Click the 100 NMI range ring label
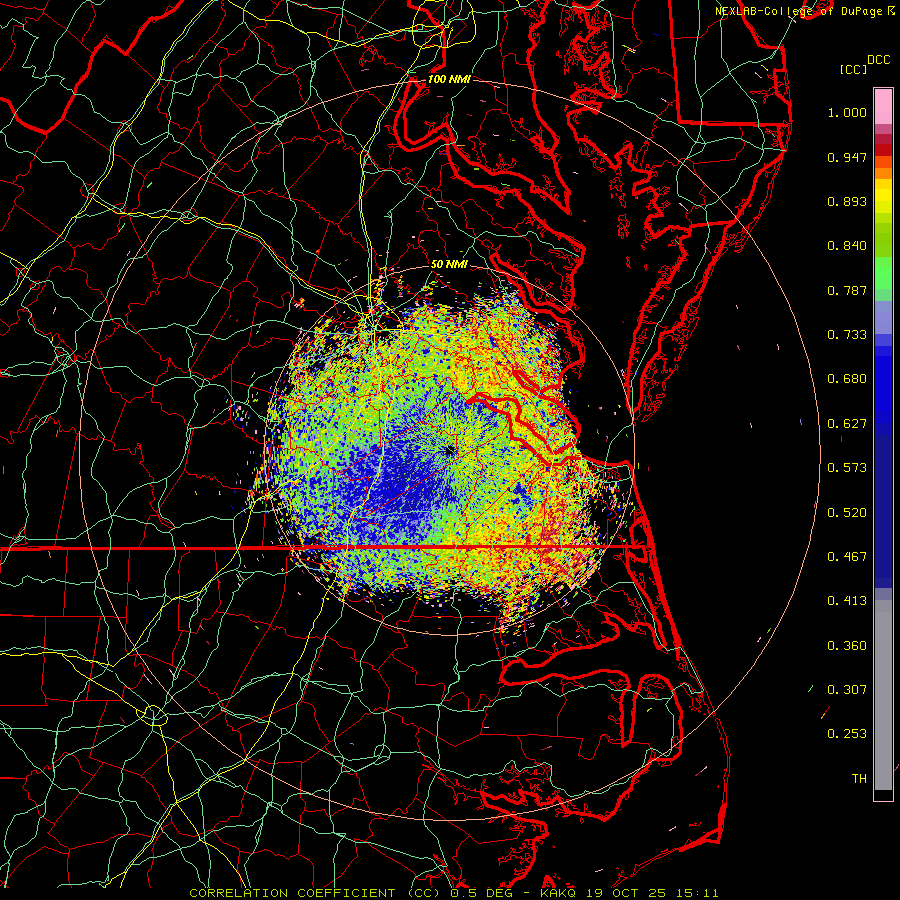This screenshot has width=900, height=900. (449, 79)
